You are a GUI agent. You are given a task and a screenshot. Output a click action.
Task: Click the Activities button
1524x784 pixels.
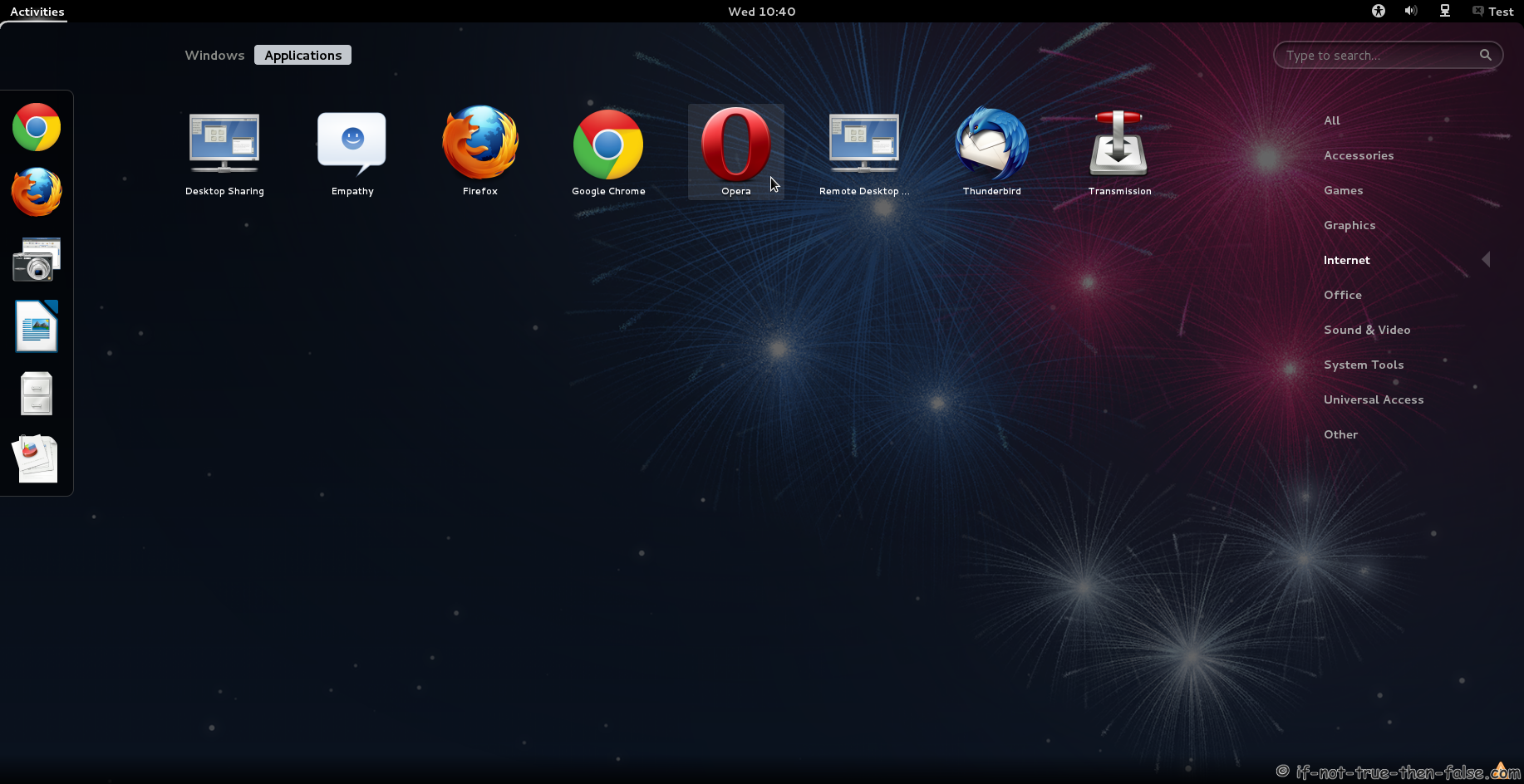click(x=37, y=12)
